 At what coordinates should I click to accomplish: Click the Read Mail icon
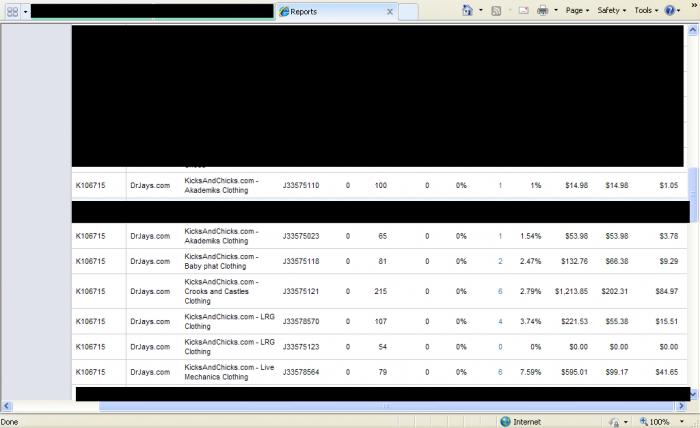click(x=524, y=10)
